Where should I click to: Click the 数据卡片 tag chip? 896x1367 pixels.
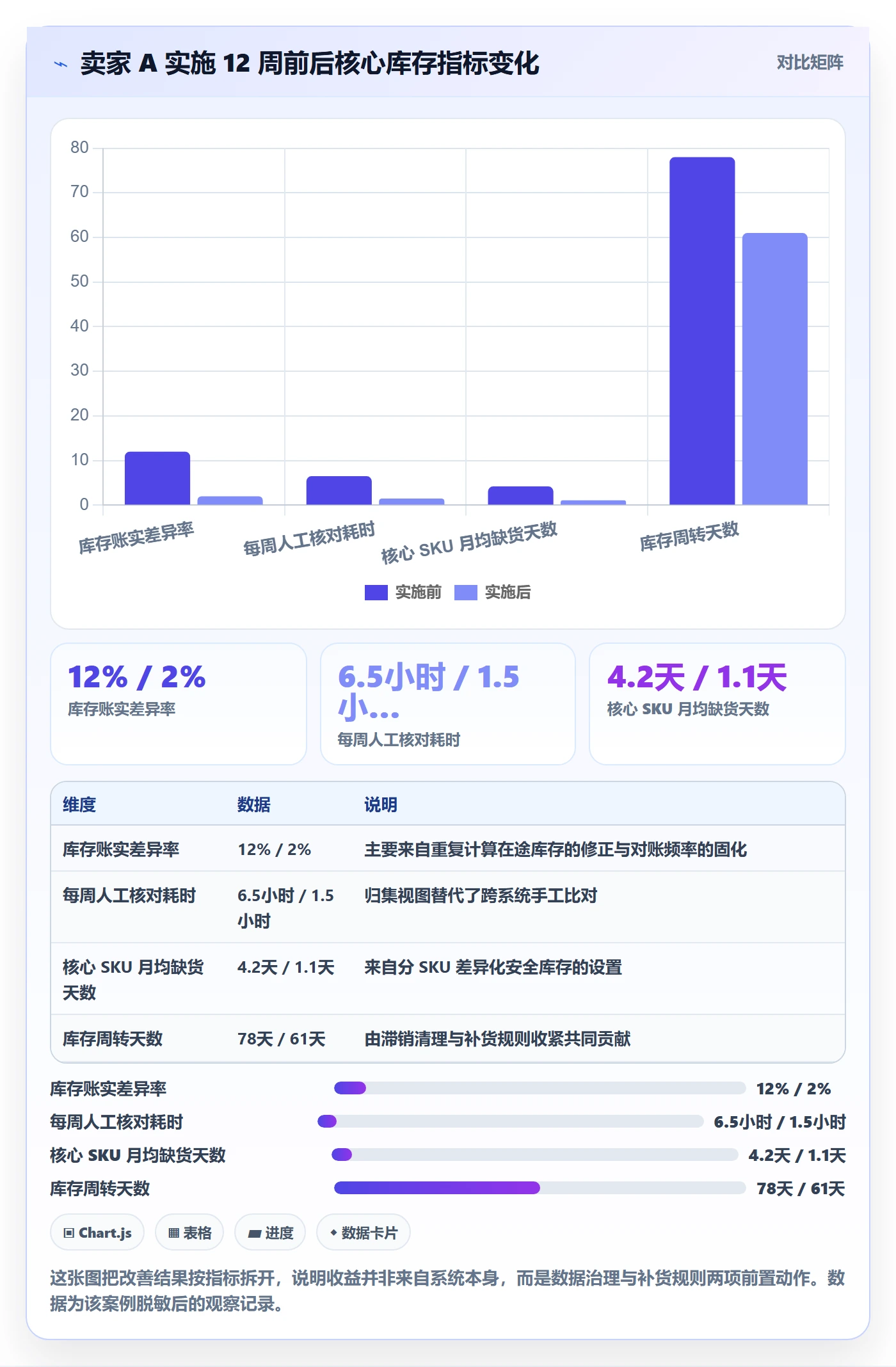364,1233
